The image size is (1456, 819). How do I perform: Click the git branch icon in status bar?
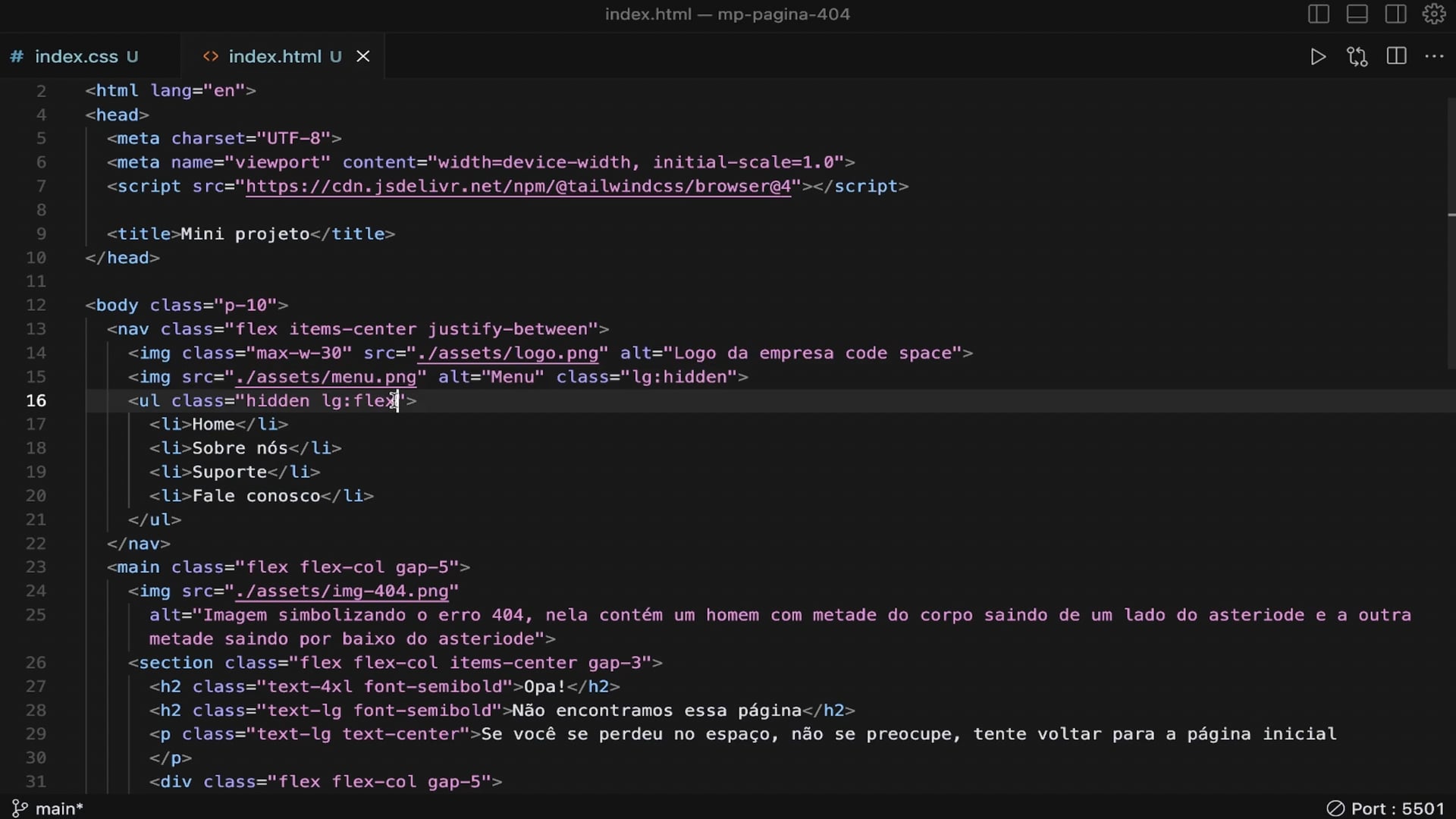(x=20, y=809)
